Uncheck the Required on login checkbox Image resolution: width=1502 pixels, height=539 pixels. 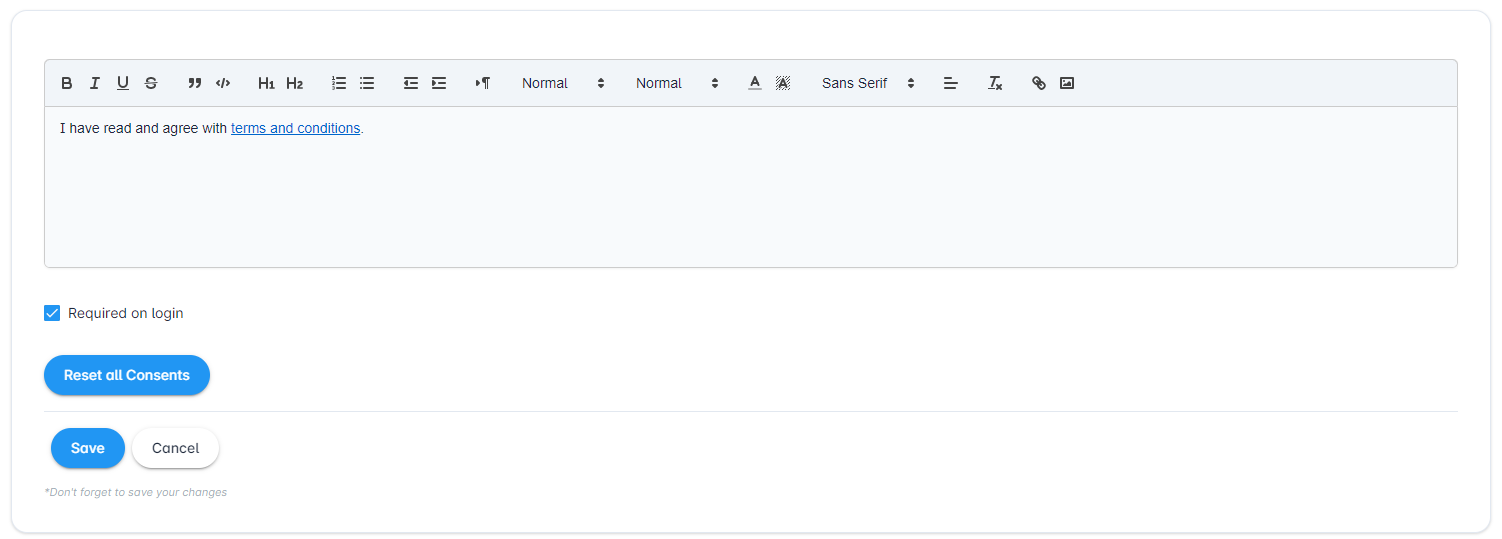tap(52, 313)
